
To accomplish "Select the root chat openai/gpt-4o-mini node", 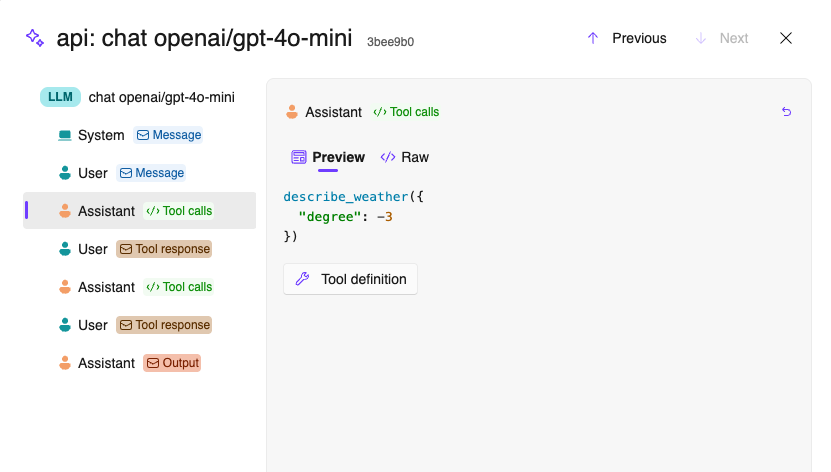I will pyautogui.click(x=161, y=97).
